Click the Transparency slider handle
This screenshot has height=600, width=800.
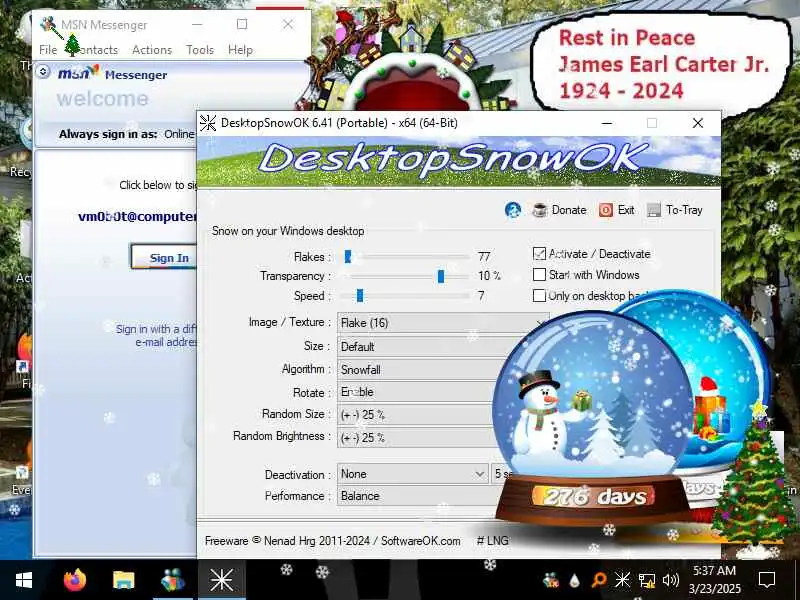tap(441, 277)
